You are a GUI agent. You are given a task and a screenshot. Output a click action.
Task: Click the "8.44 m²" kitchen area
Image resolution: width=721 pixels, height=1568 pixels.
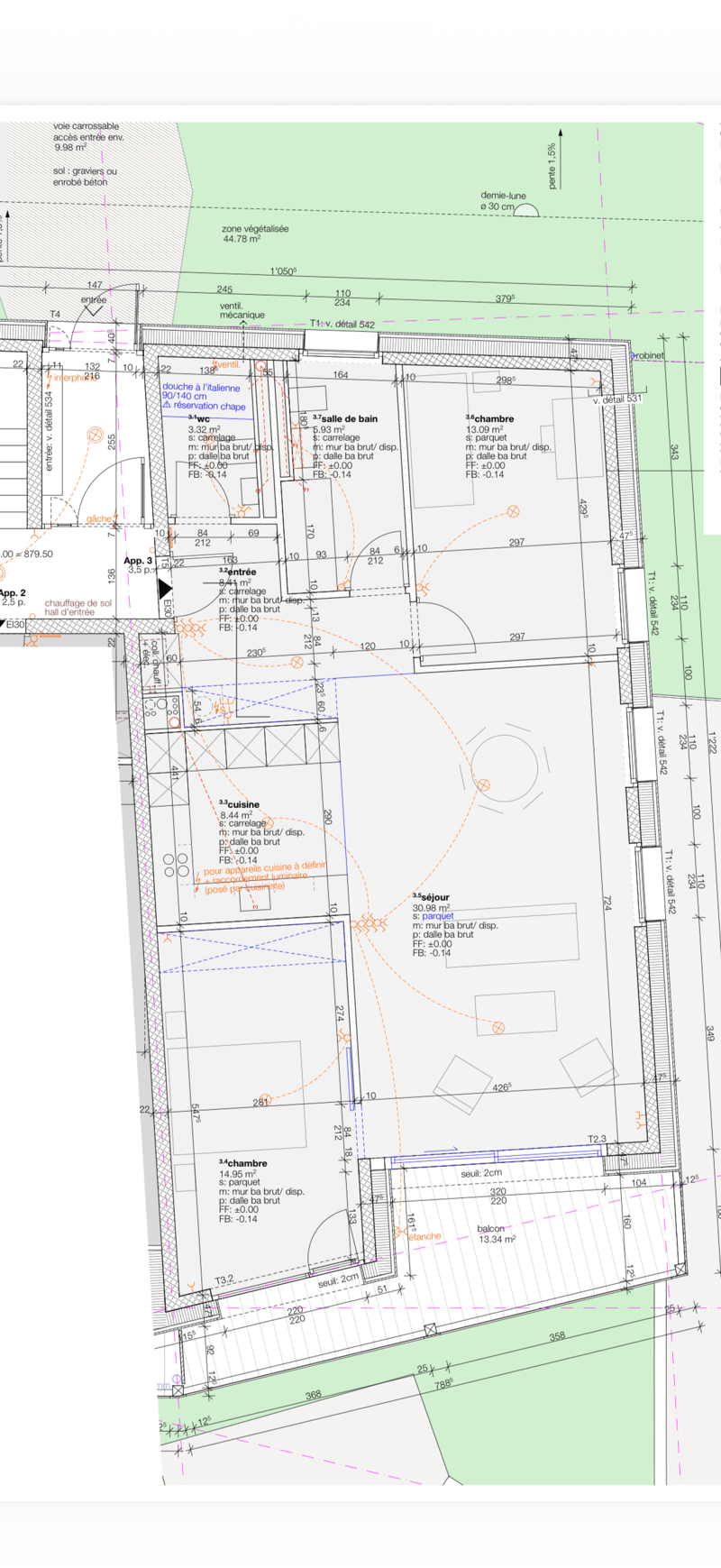click(235, 815)
